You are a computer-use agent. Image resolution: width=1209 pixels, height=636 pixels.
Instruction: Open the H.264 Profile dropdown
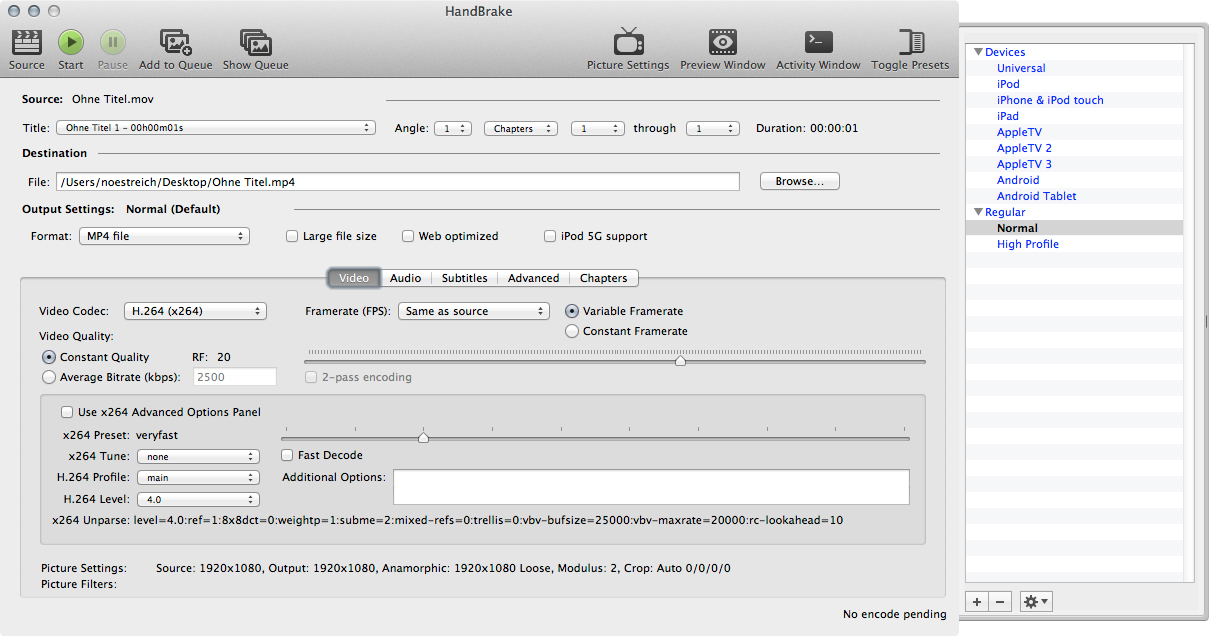(x=198, y=478)
